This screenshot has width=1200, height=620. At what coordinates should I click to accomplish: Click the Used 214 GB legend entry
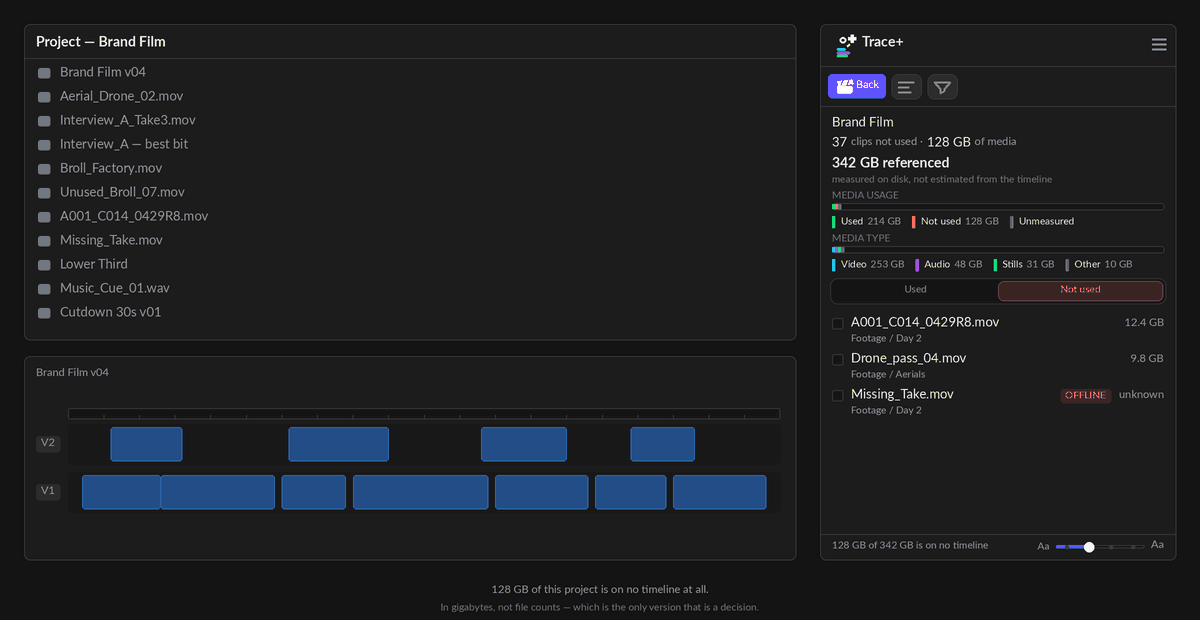(x=866, y=221)
